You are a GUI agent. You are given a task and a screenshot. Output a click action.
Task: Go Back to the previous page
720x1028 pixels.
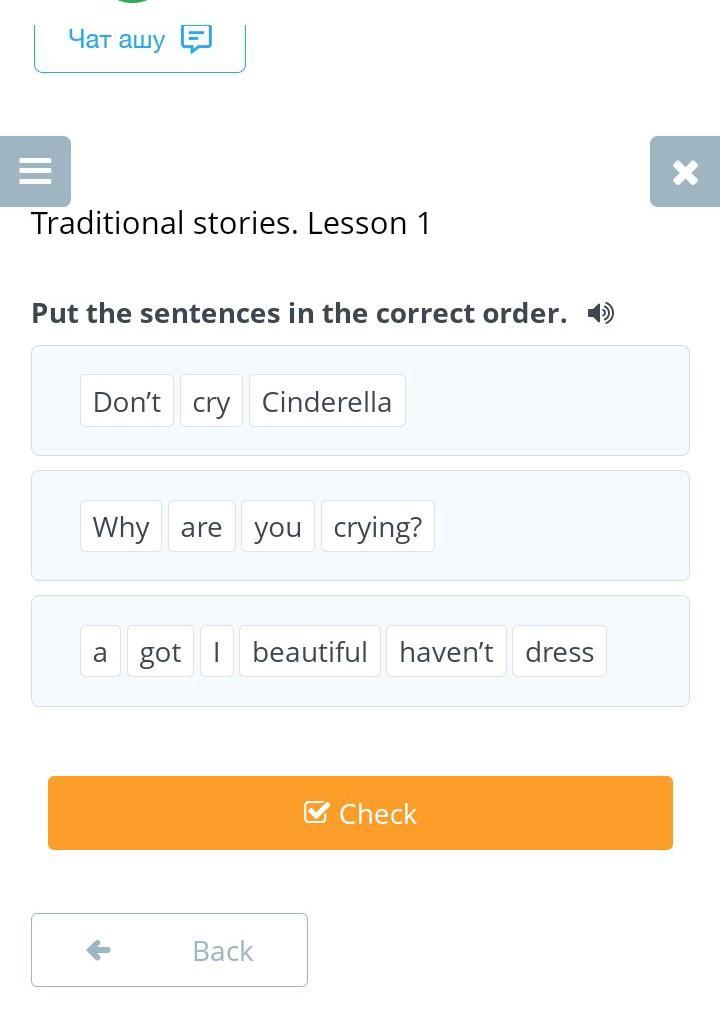click(x=169, y=950)
